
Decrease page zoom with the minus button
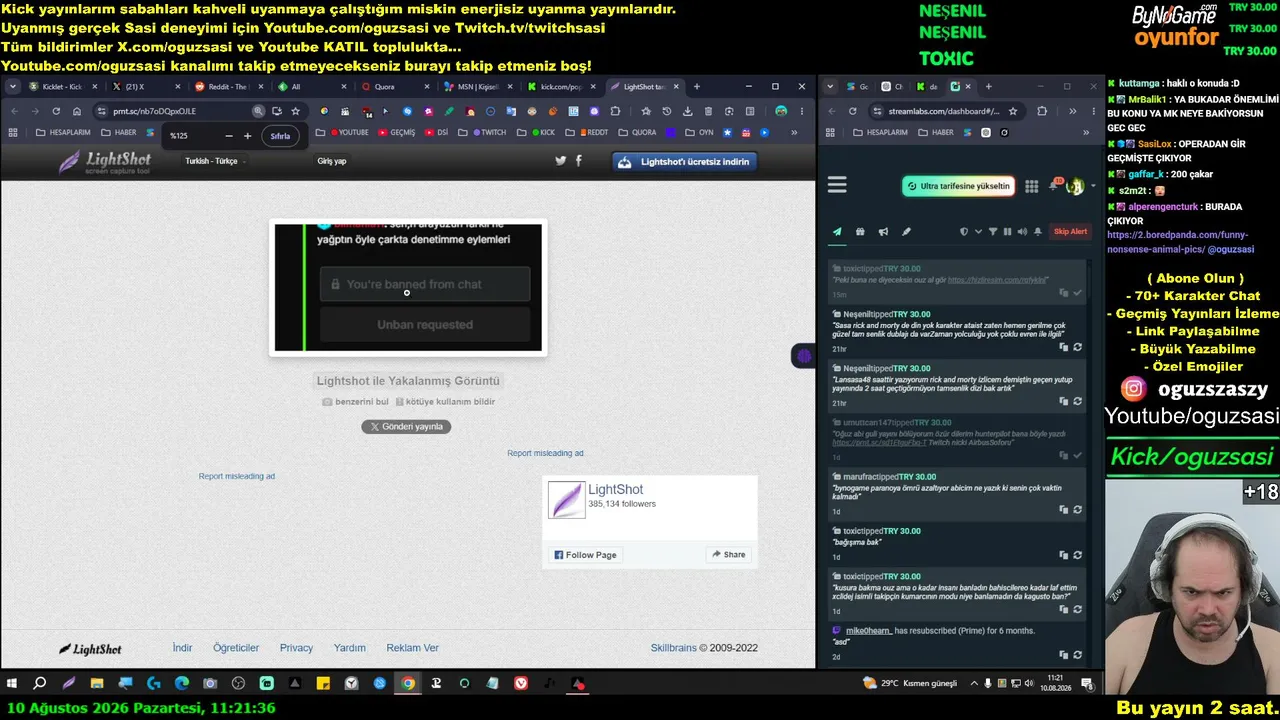click(228, 136)
